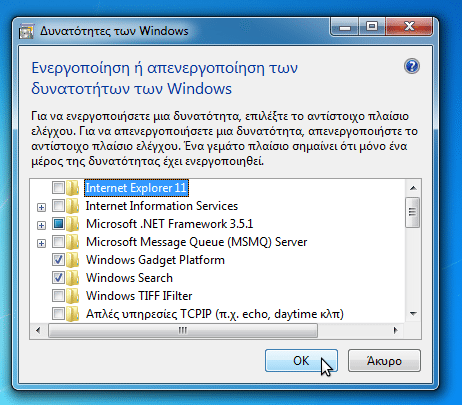Close the Δυνατότητες των Windows window

409,27
